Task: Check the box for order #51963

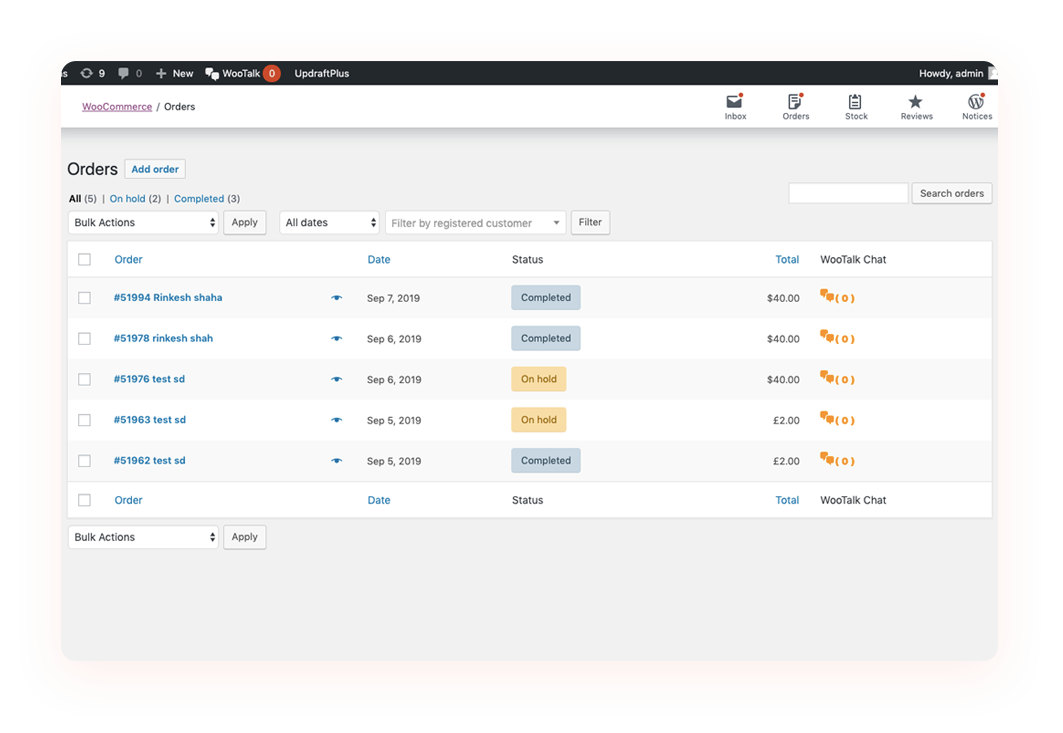Action: point(84,420)
